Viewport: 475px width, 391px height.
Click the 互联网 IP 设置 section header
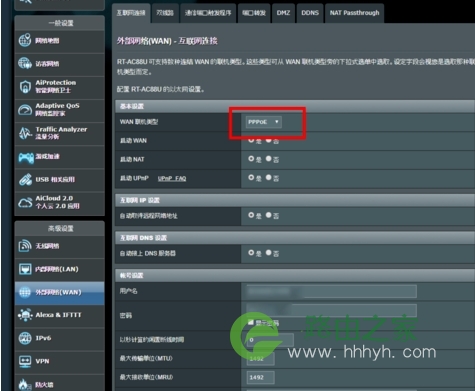pos(295,200)
